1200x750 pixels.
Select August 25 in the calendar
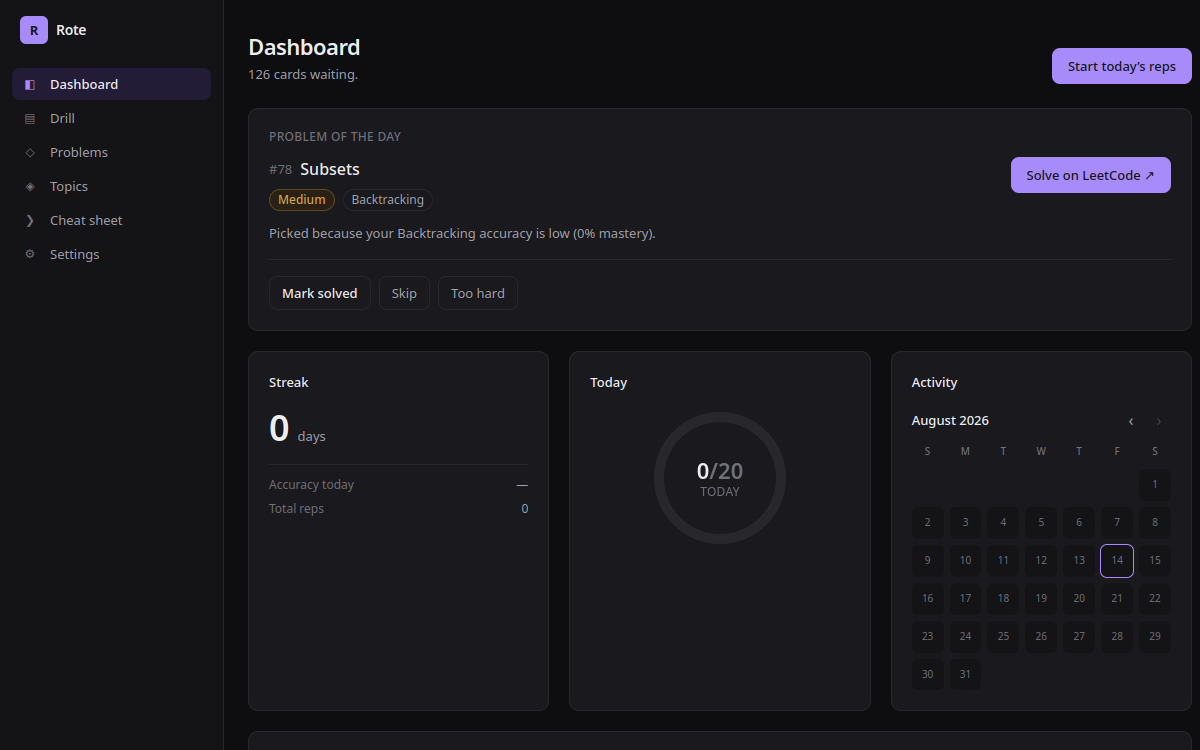pyautogui.click(x=1003, y=636)
